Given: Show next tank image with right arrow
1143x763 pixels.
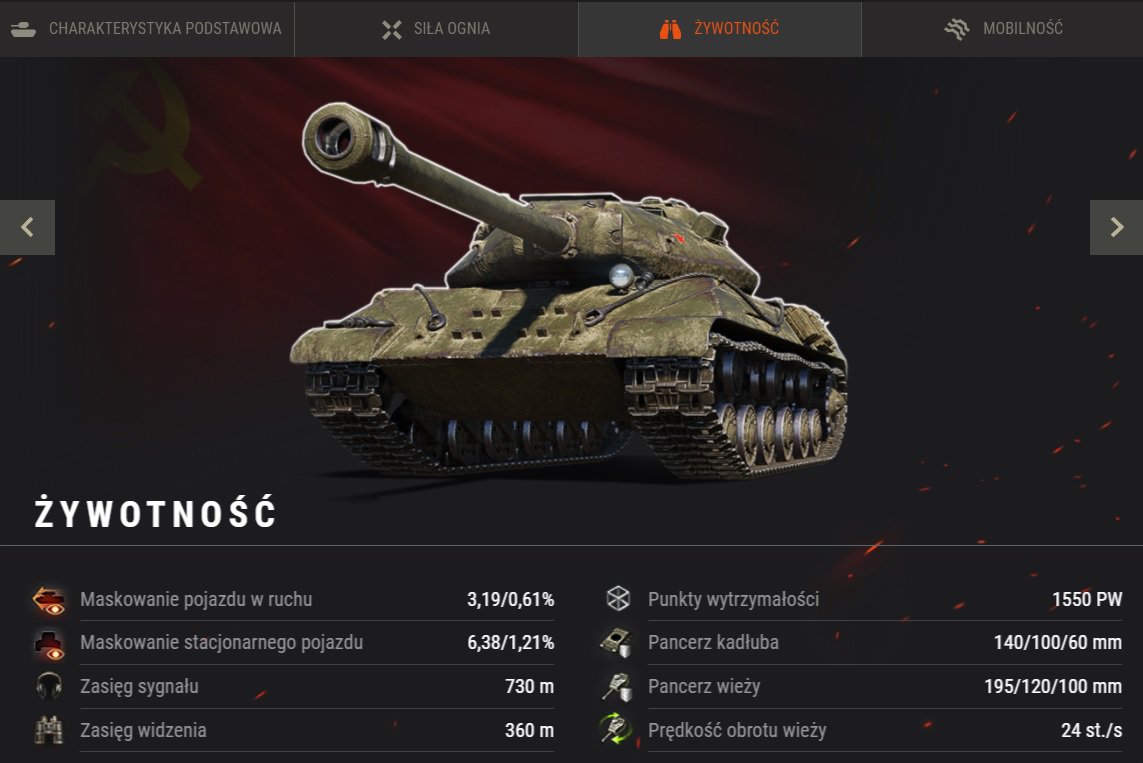Looking at the screenshot, I should pyautogui.click(x=1116, y=227).
